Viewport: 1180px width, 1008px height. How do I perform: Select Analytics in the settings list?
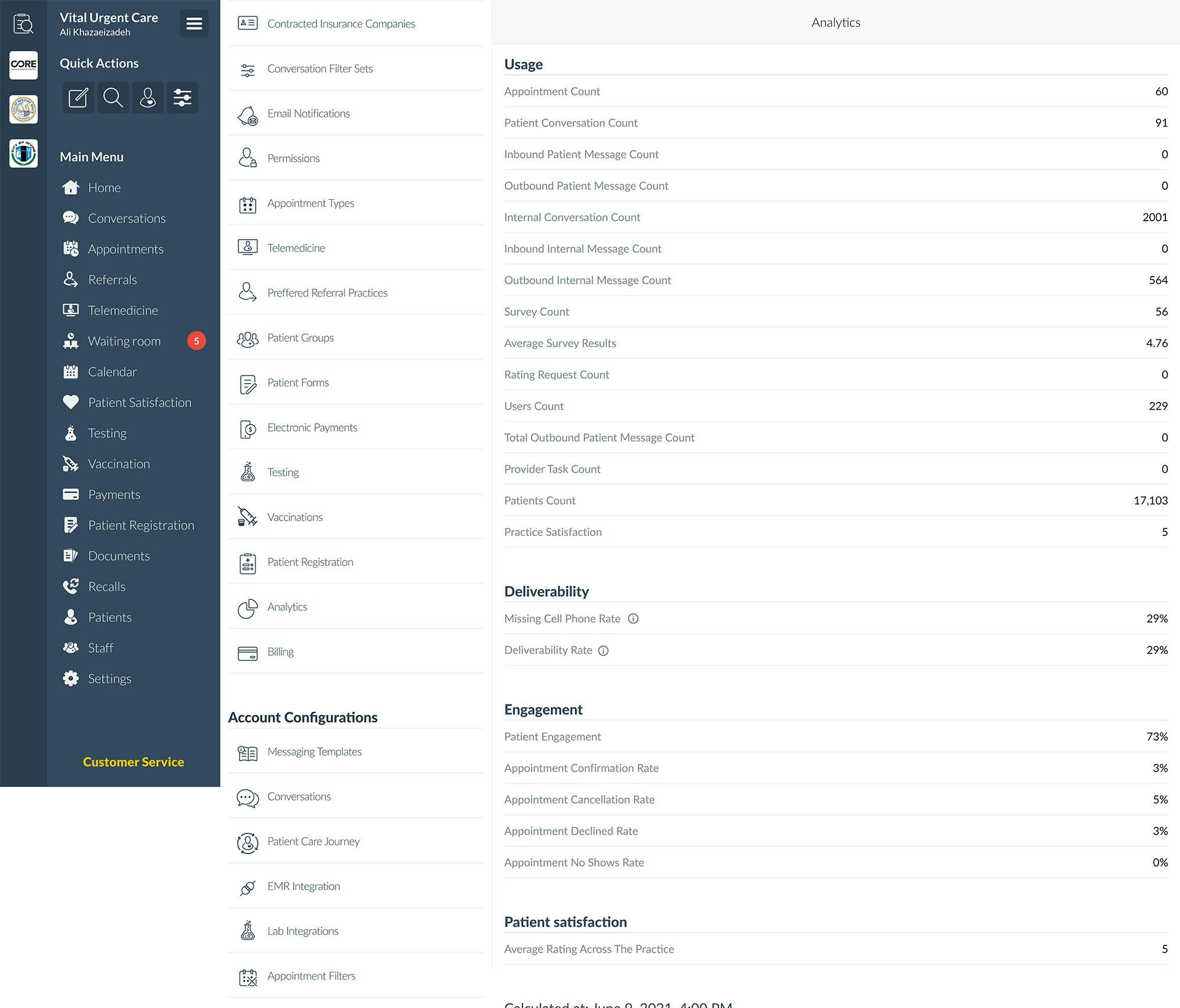click(286, 607)
